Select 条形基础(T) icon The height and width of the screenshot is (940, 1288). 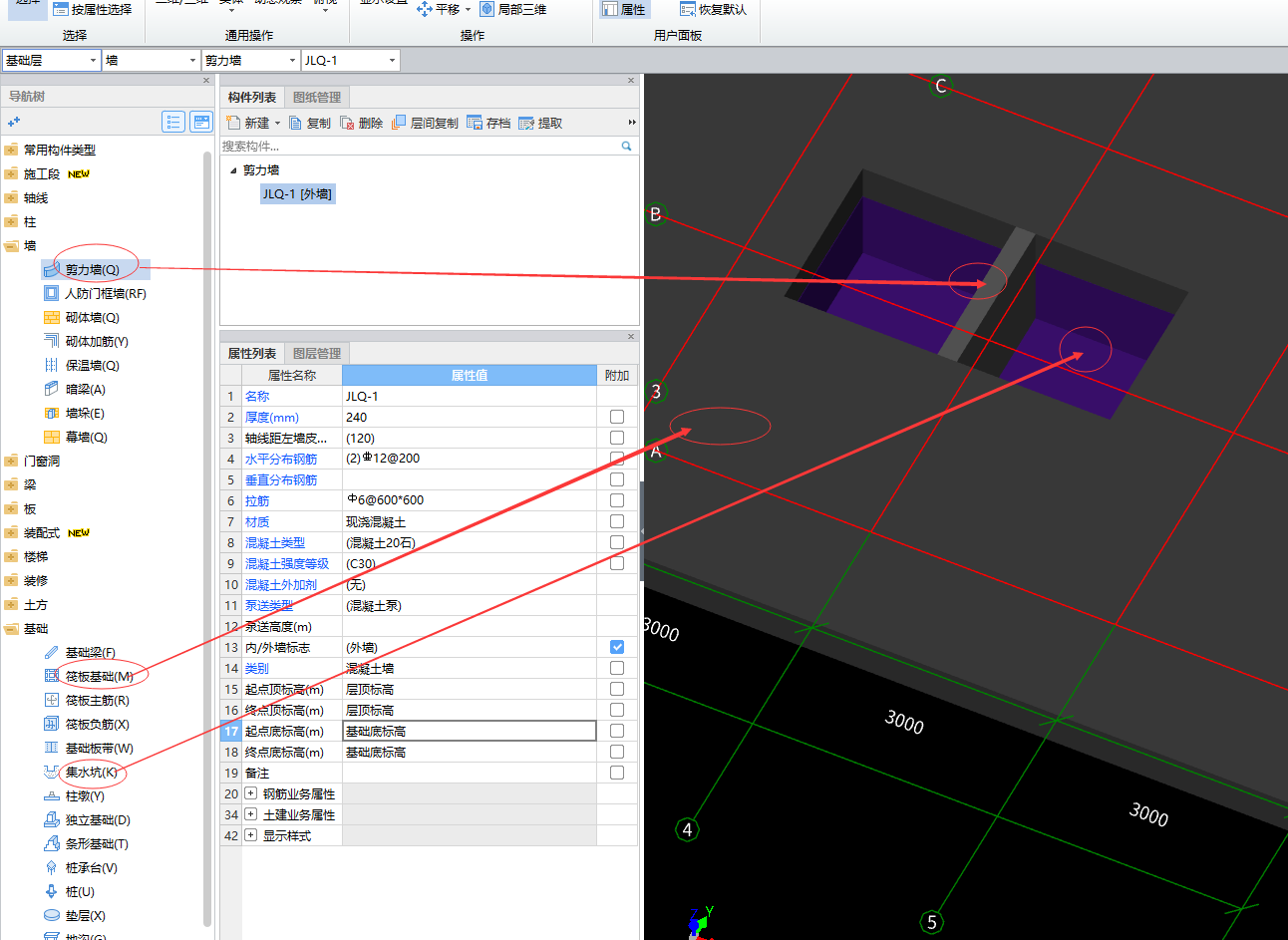pyautogui.click(x=52, y=843)
